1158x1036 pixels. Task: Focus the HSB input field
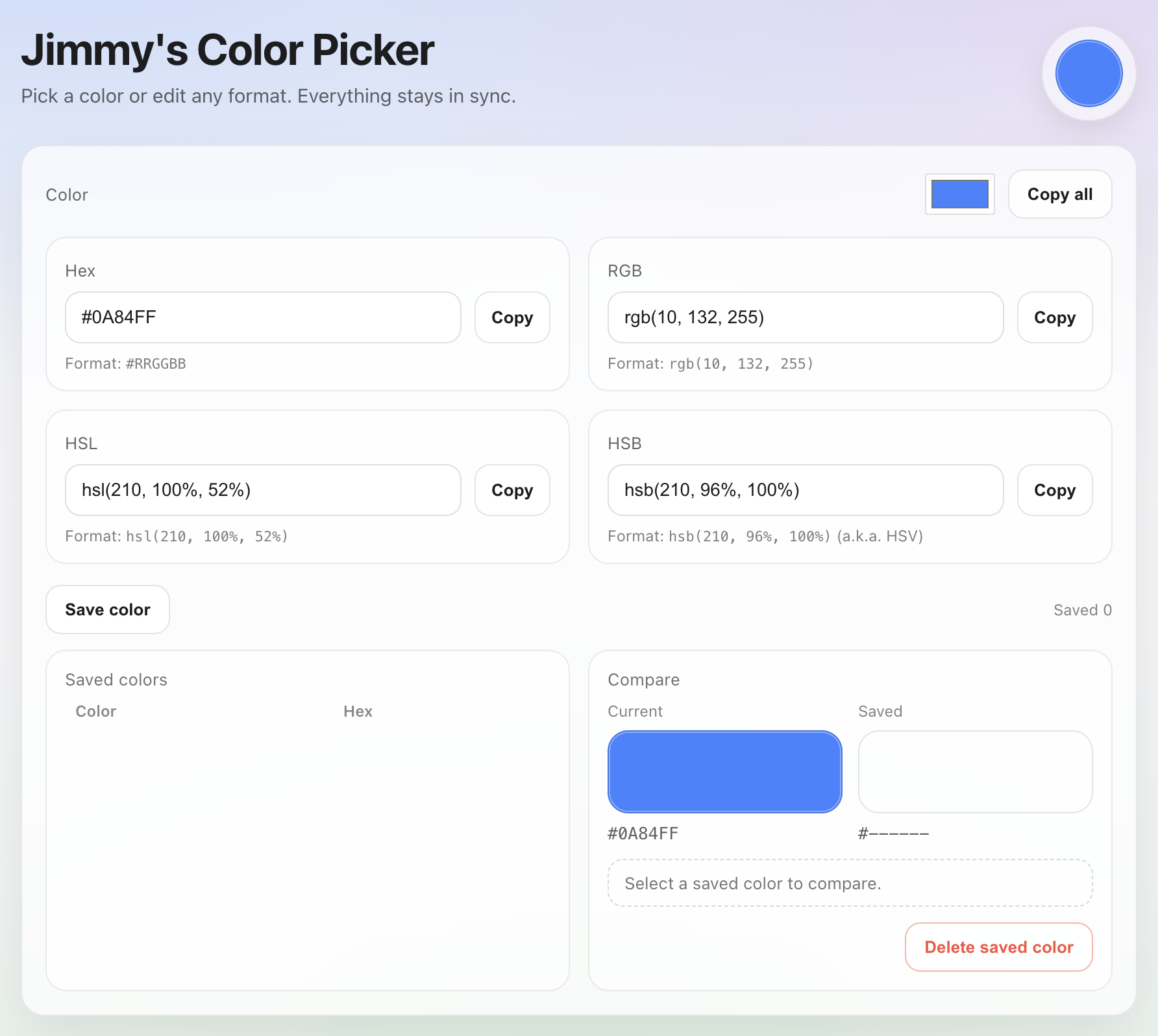[x=806, y=490]
